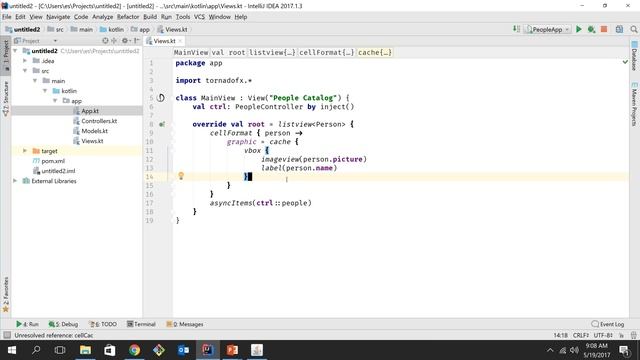Open the Analyze menu
The image size is (640, 360).
click(x=102, y=17)
